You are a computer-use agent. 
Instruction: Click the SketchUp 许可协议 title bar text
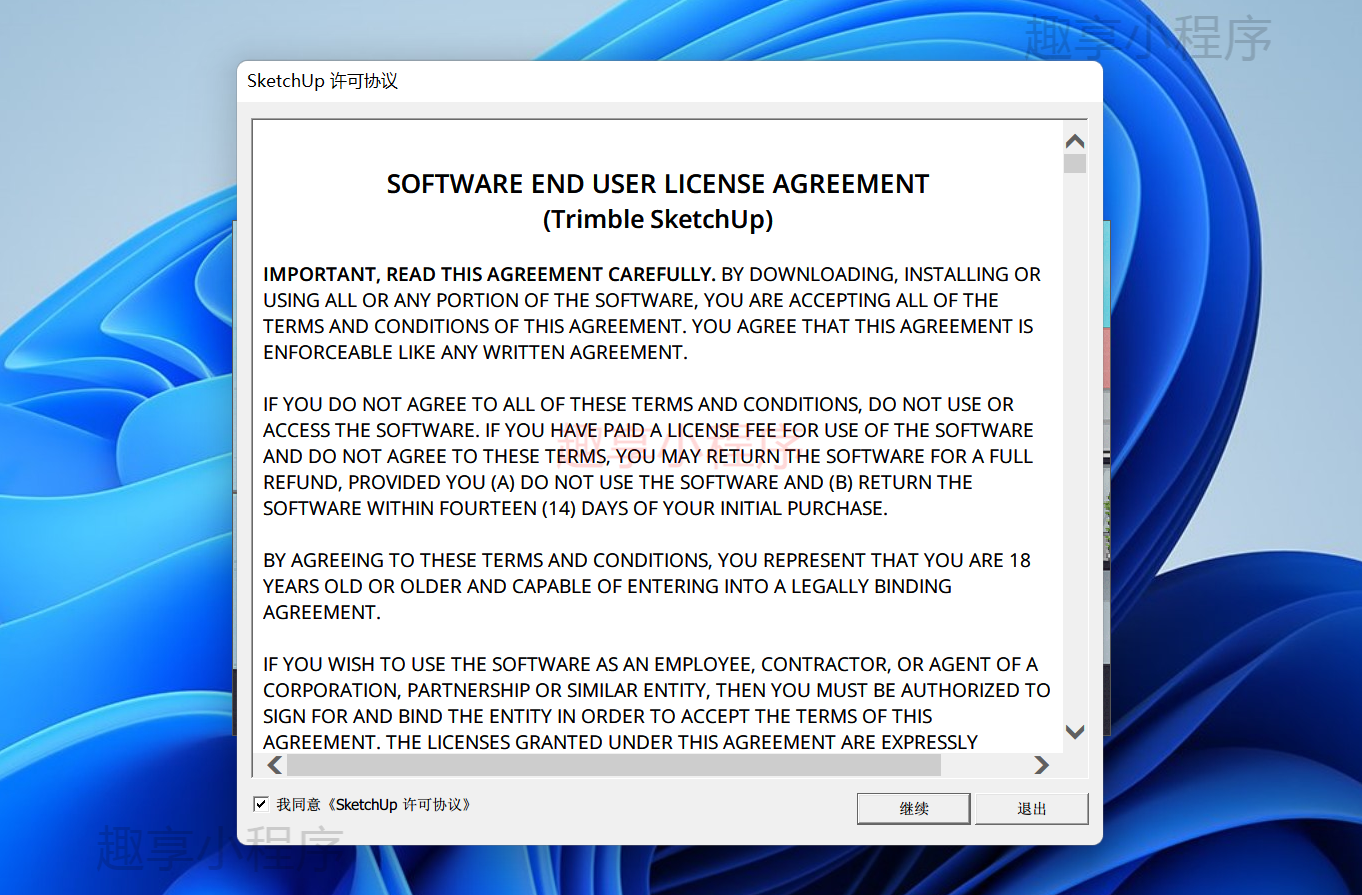coord(323,81)
